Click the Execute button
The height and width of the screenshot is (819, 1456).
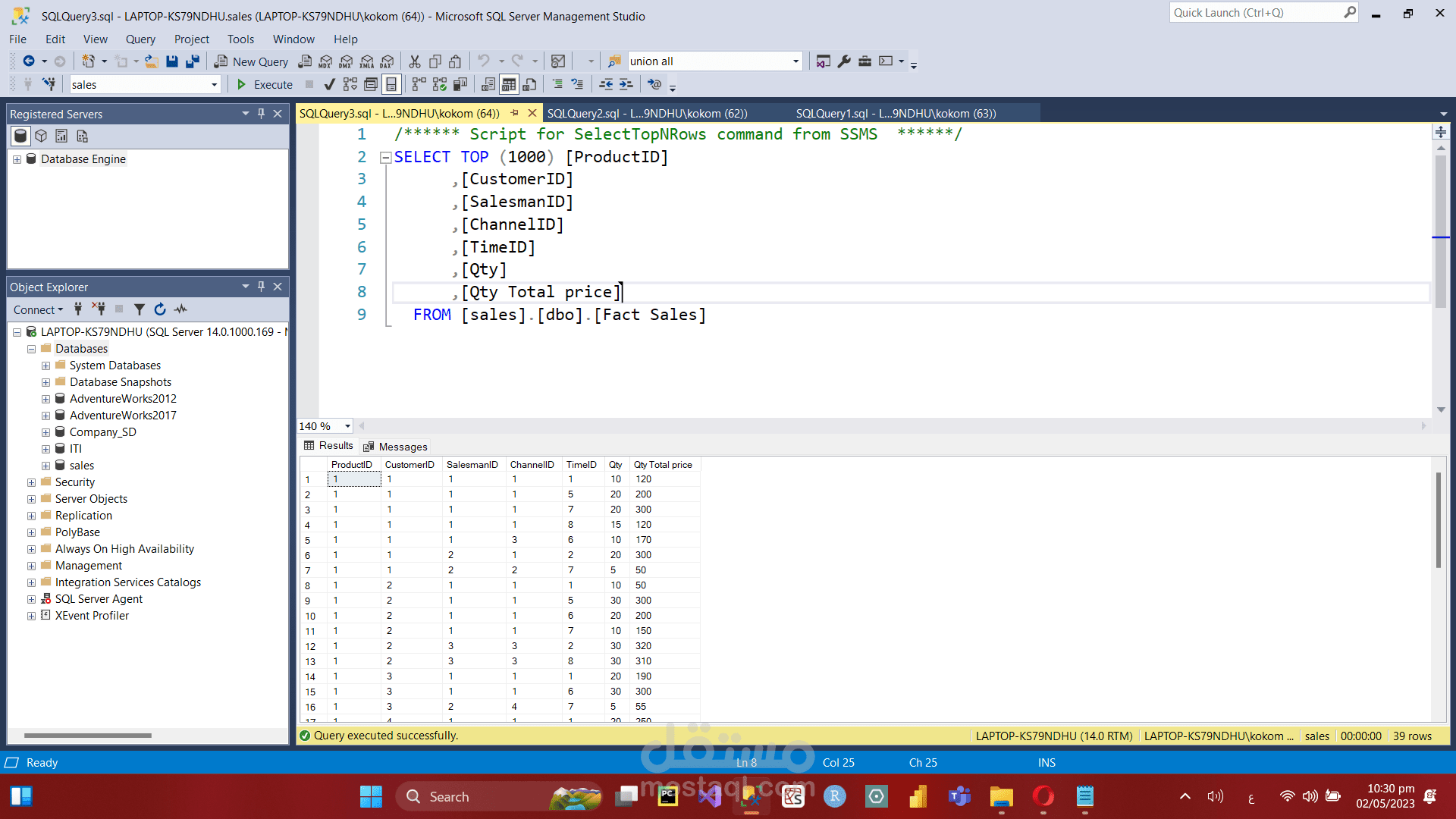point(265,84)
